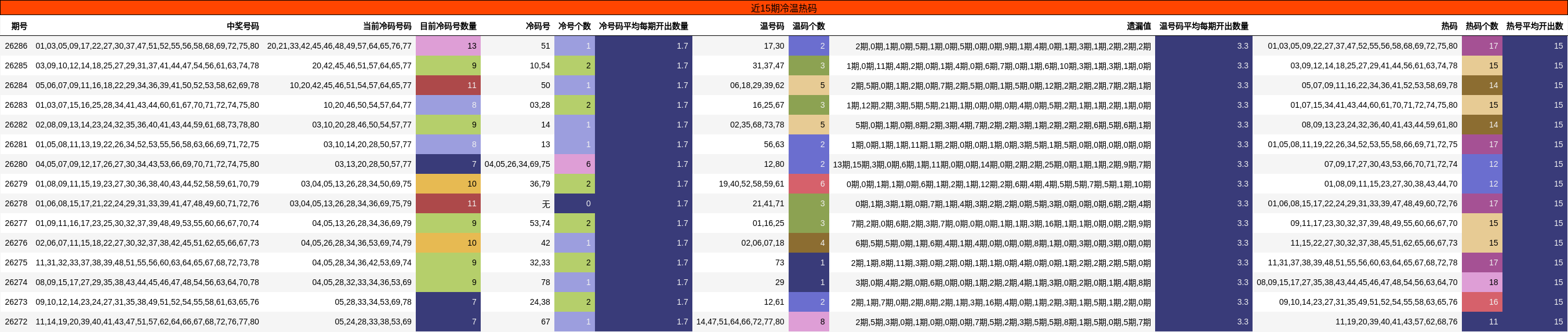Select period number 26278
The width and height of the screenshot is (1568, 332).
[16, 204]
